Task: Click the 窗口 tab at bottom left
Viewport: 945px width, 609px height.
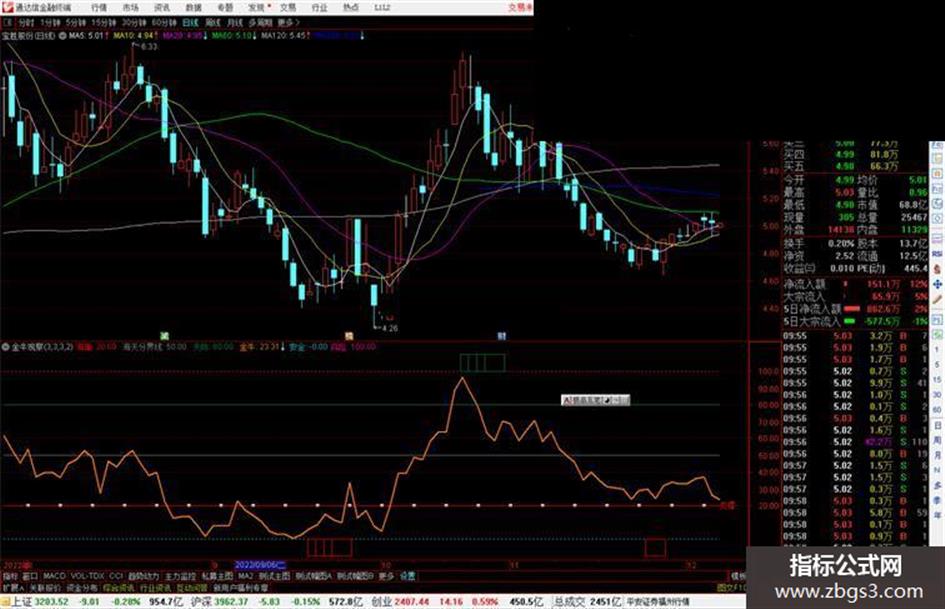Action: coord(30,576)
